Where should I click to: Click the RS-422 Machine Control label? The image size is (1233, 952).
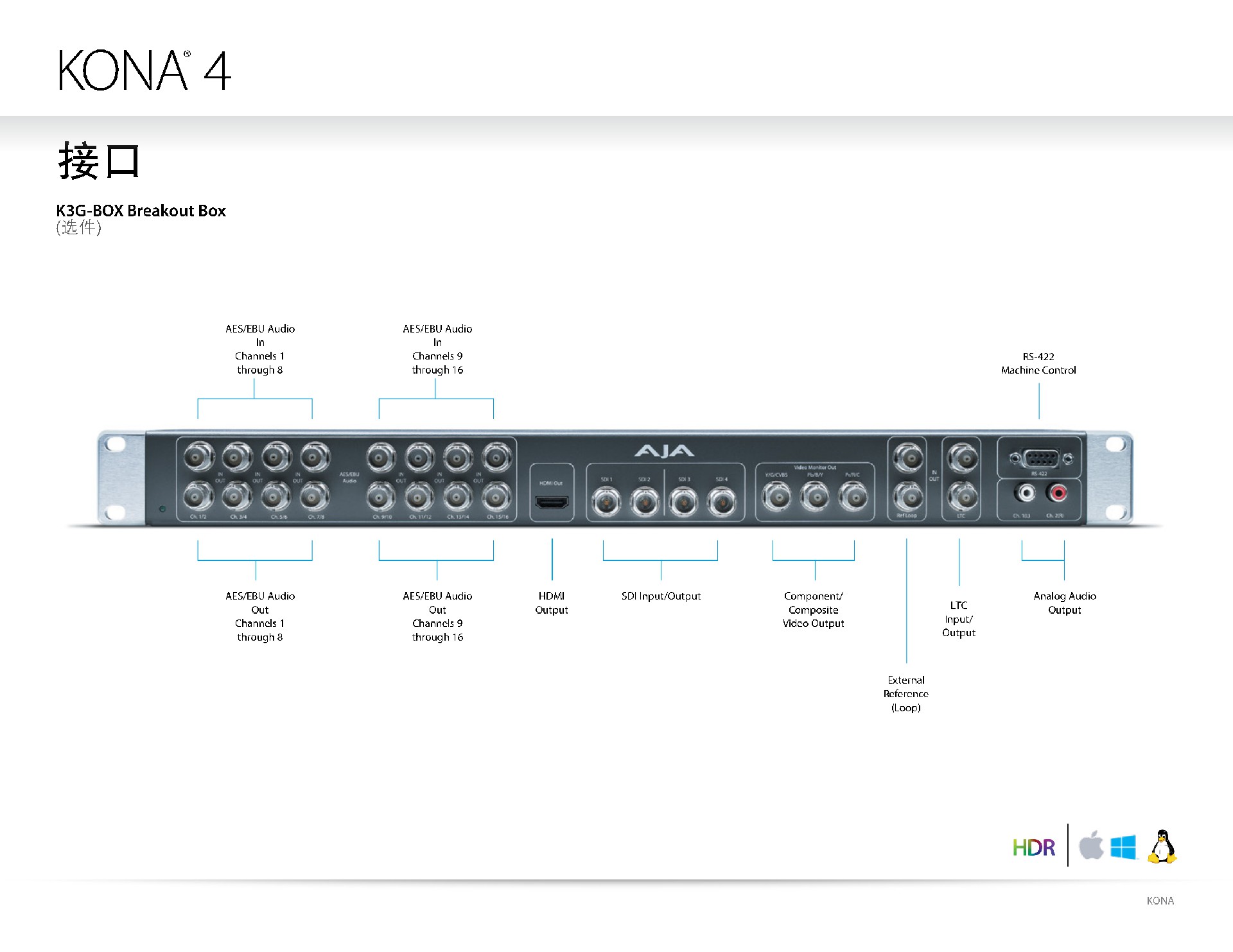click(1038, 363)
